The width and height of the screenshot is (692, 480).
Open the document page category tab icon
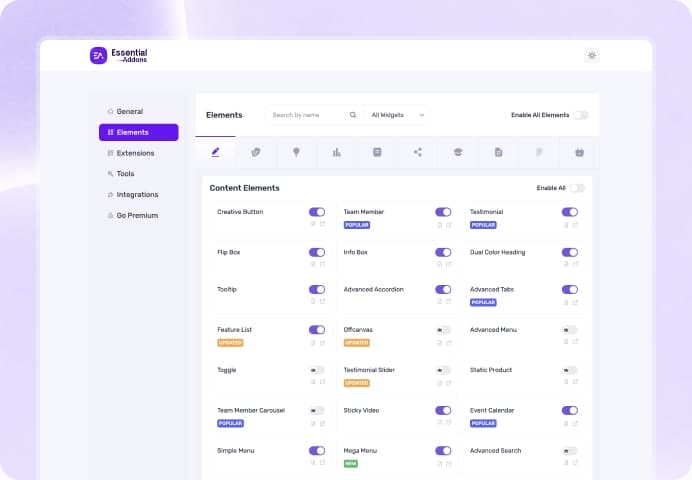coord(498,152)
